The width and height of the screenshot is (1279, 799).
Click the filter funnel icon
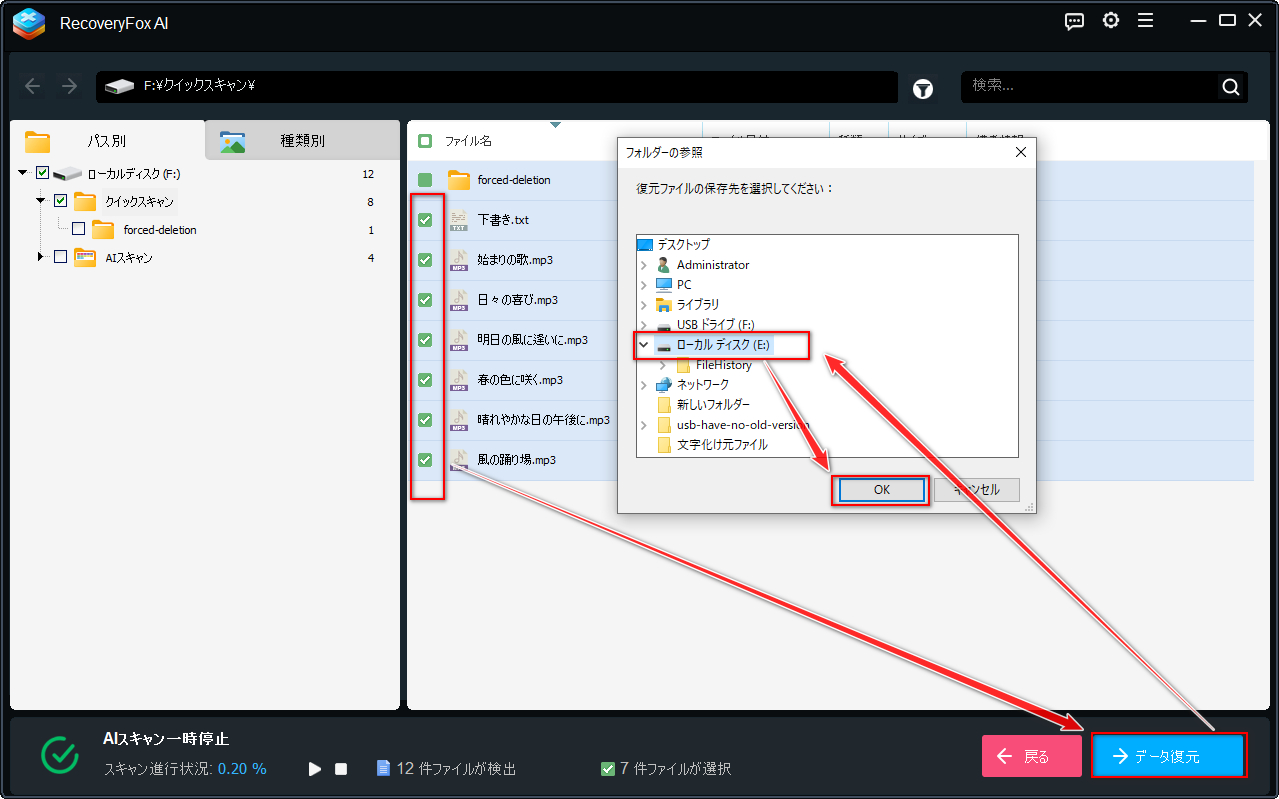(923, 89)
